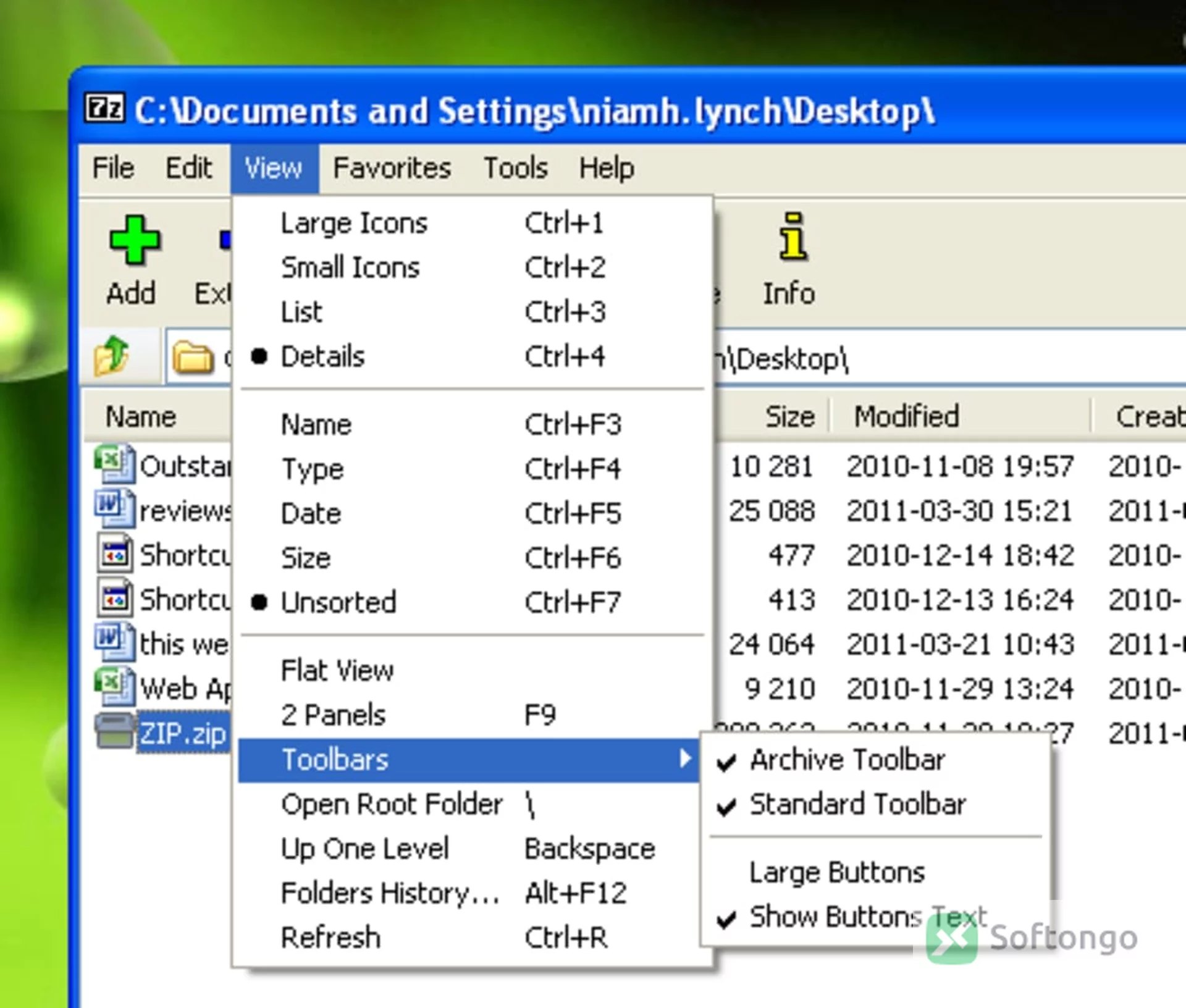Viewport: 1186px width, 1008px height.
Task: Expand the Toolbars submenu
Action: click(x=469, y=760)
